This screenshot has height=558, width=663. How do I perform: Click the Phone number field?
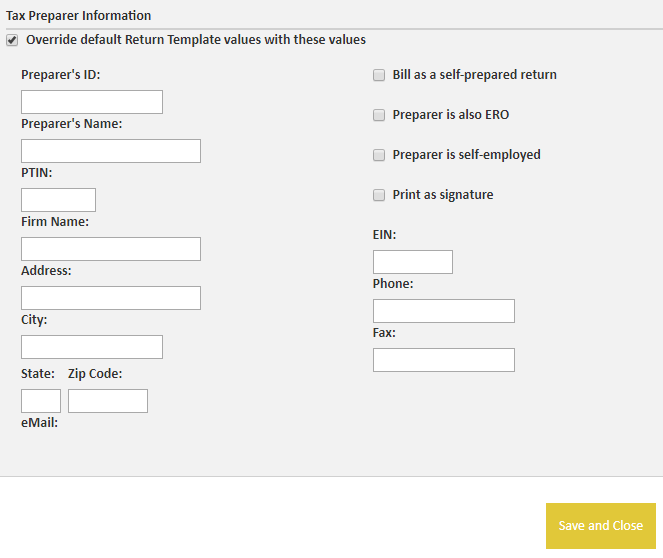pos(444,311)
